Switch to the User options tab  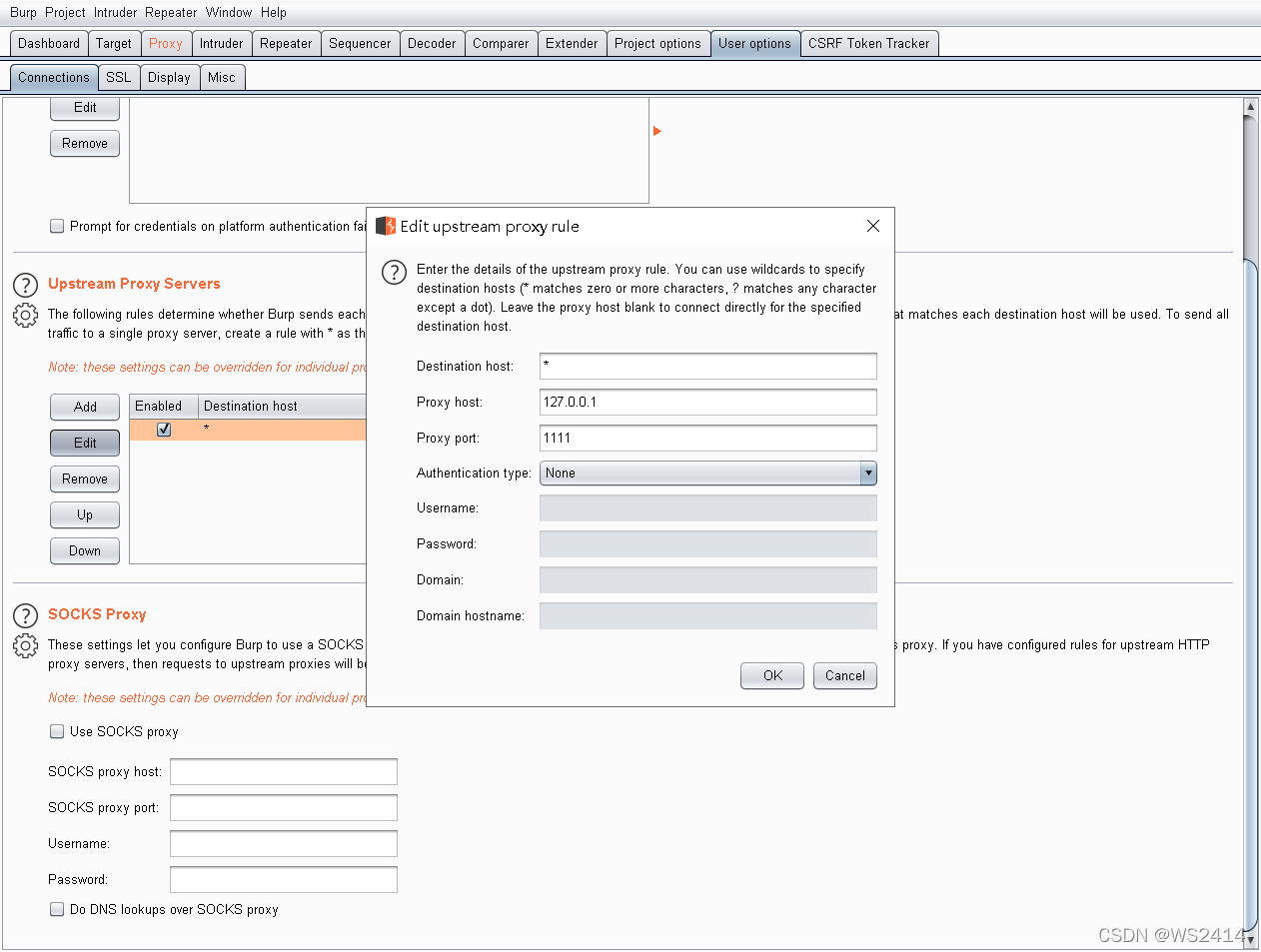pos(754,43)
